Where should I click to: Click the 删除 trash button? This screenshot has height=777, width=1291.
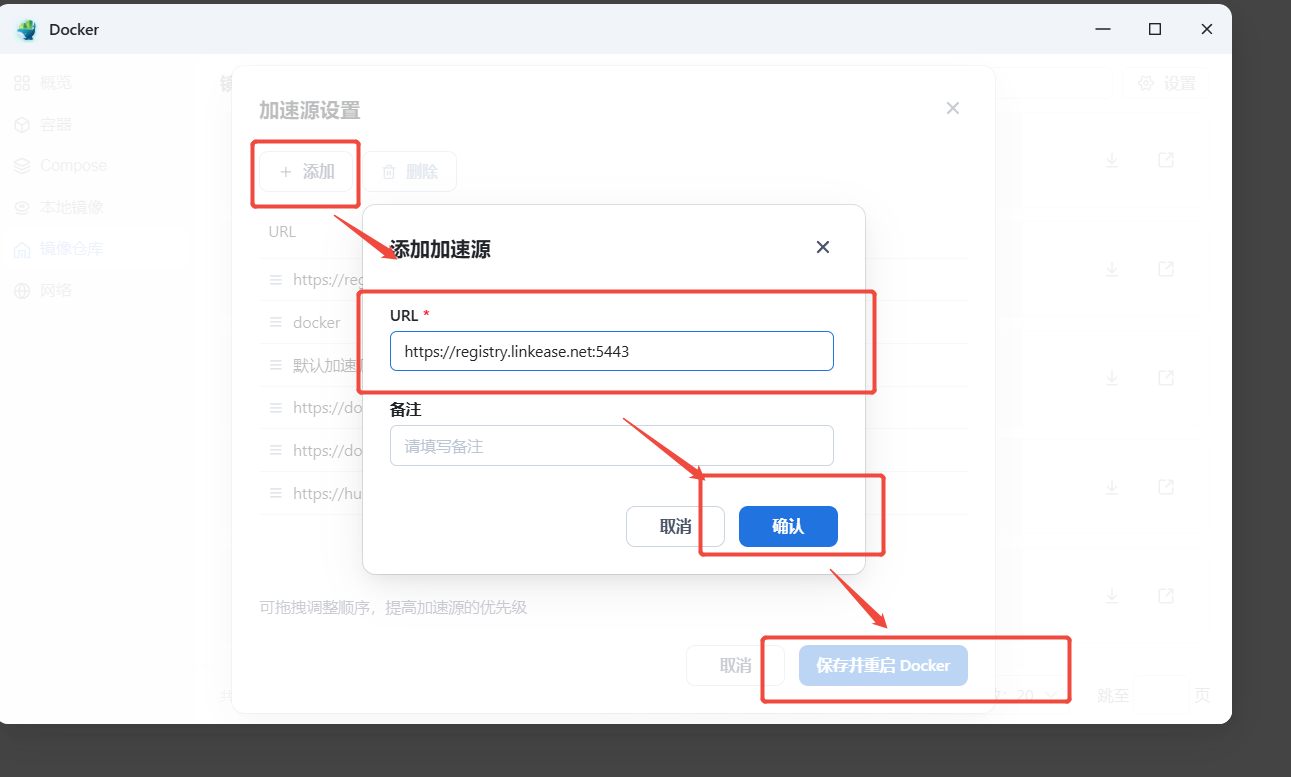pyautogui.click(x=409, y=172)
